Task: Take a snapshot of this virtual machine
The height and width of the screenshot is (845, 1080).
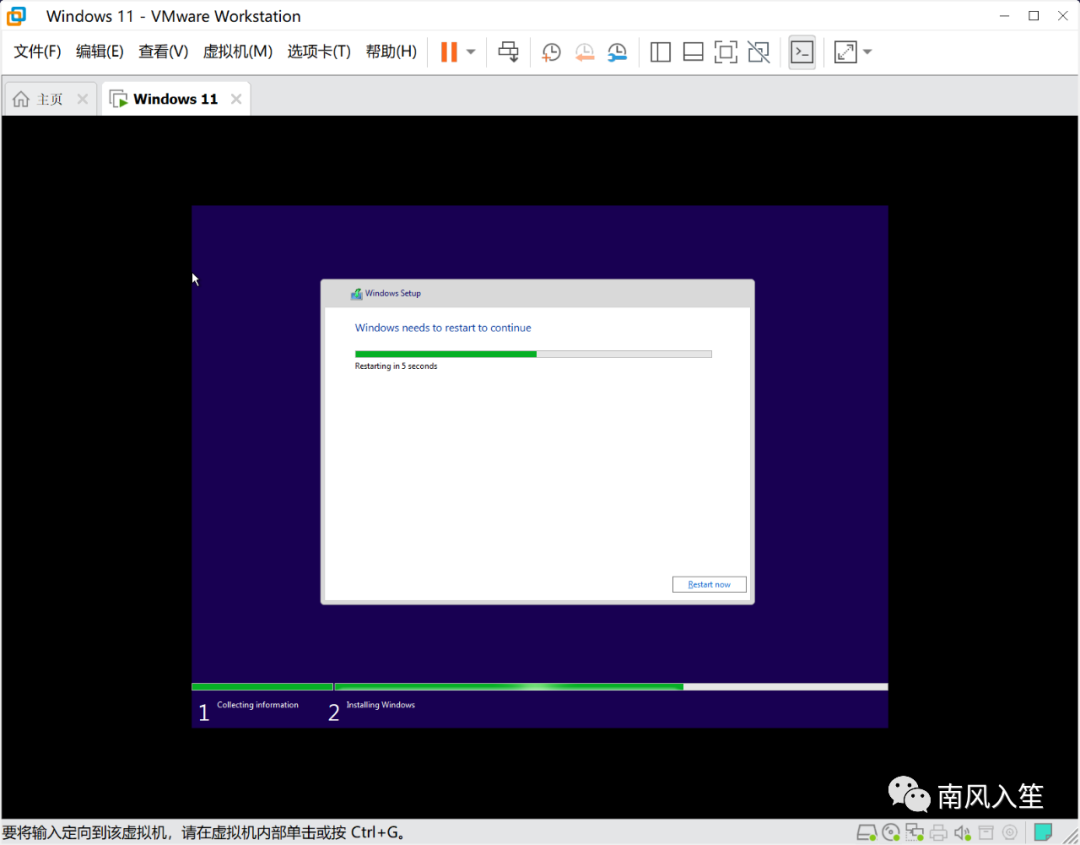Action: 551,52
